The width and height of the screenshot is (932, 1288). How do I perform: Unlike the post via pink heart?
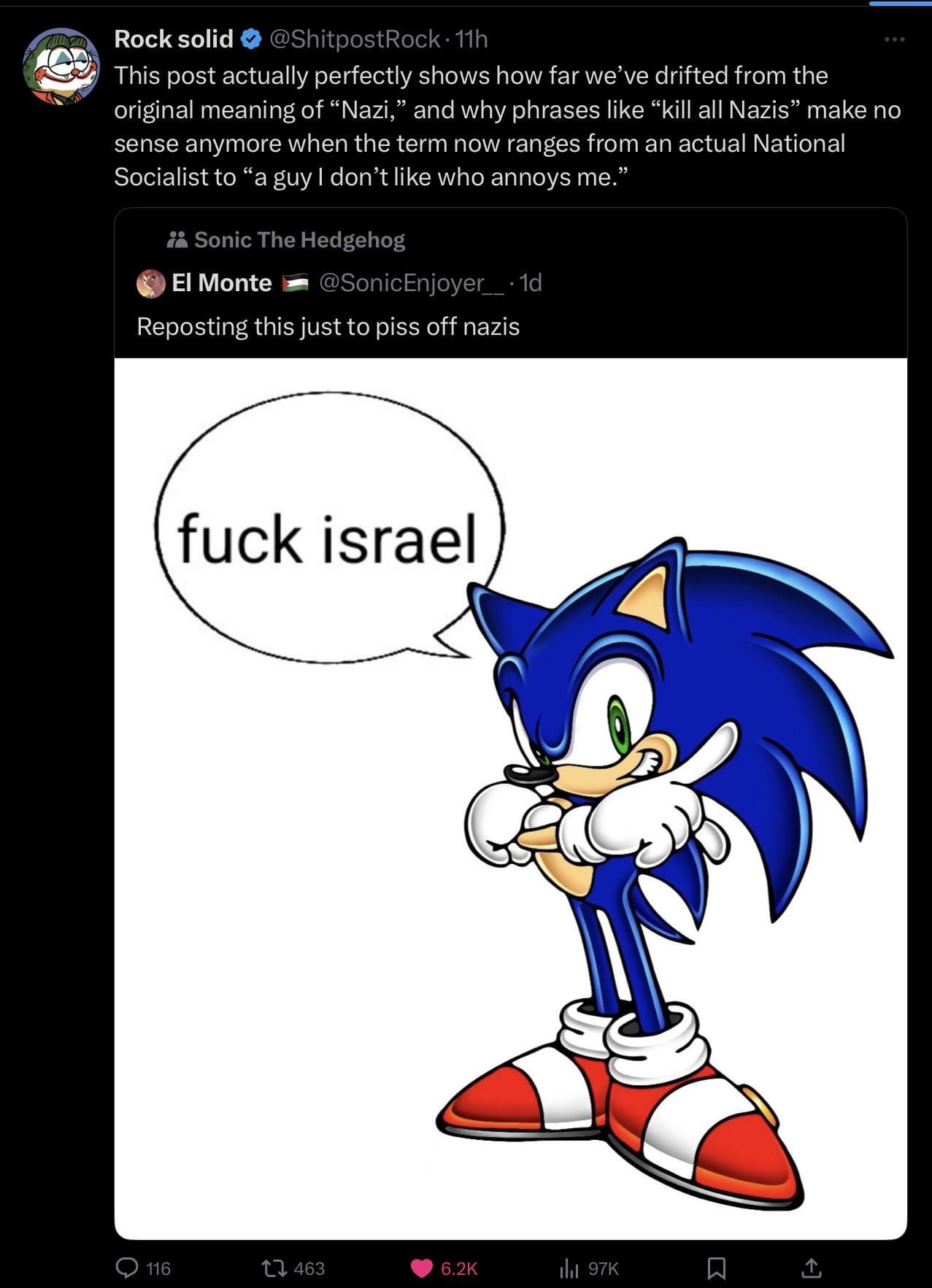tap(422, 1268)
